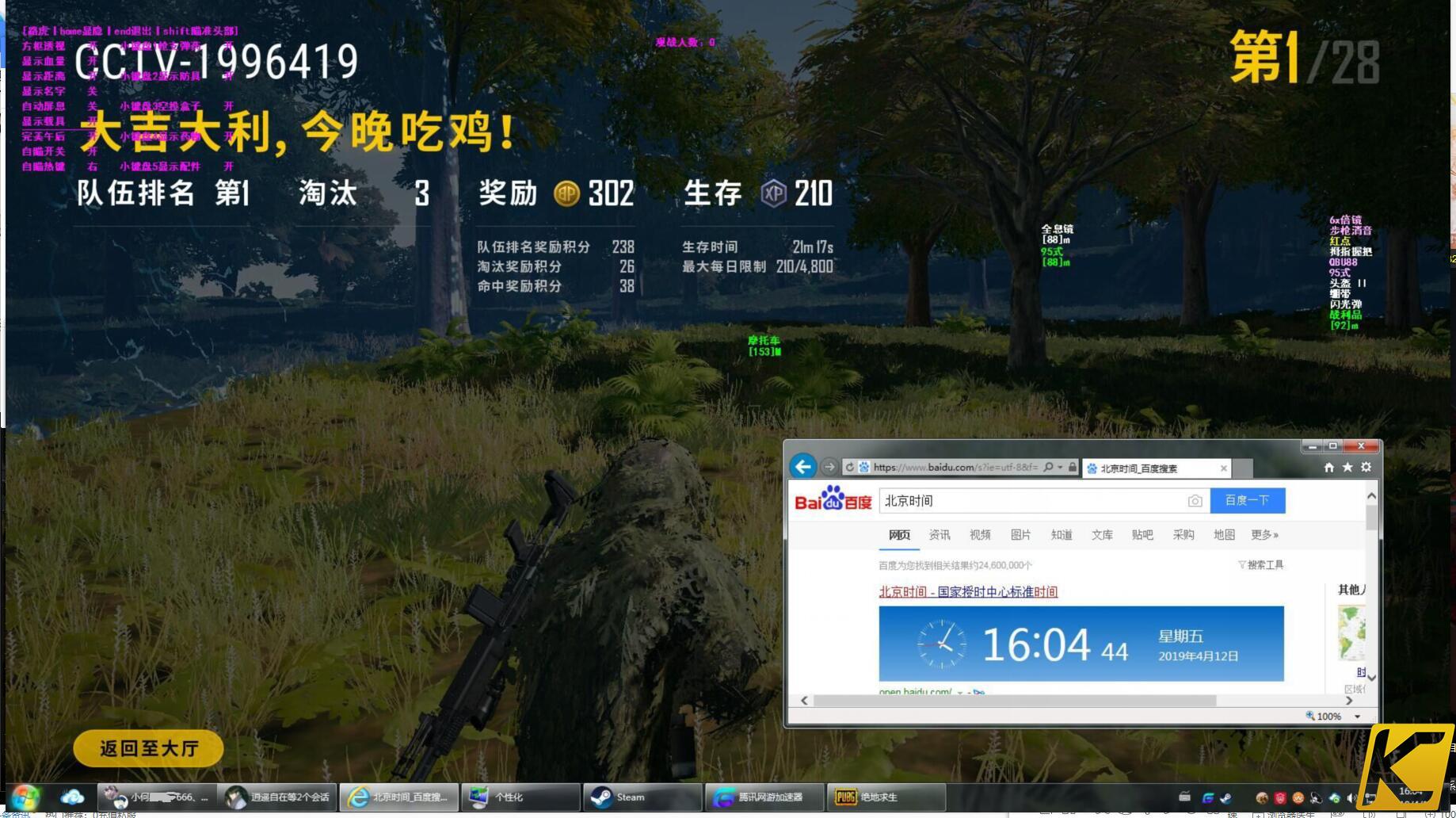Click the headset tray icon
This screenshot has width=1456, height=818.
pos(1316,798)
